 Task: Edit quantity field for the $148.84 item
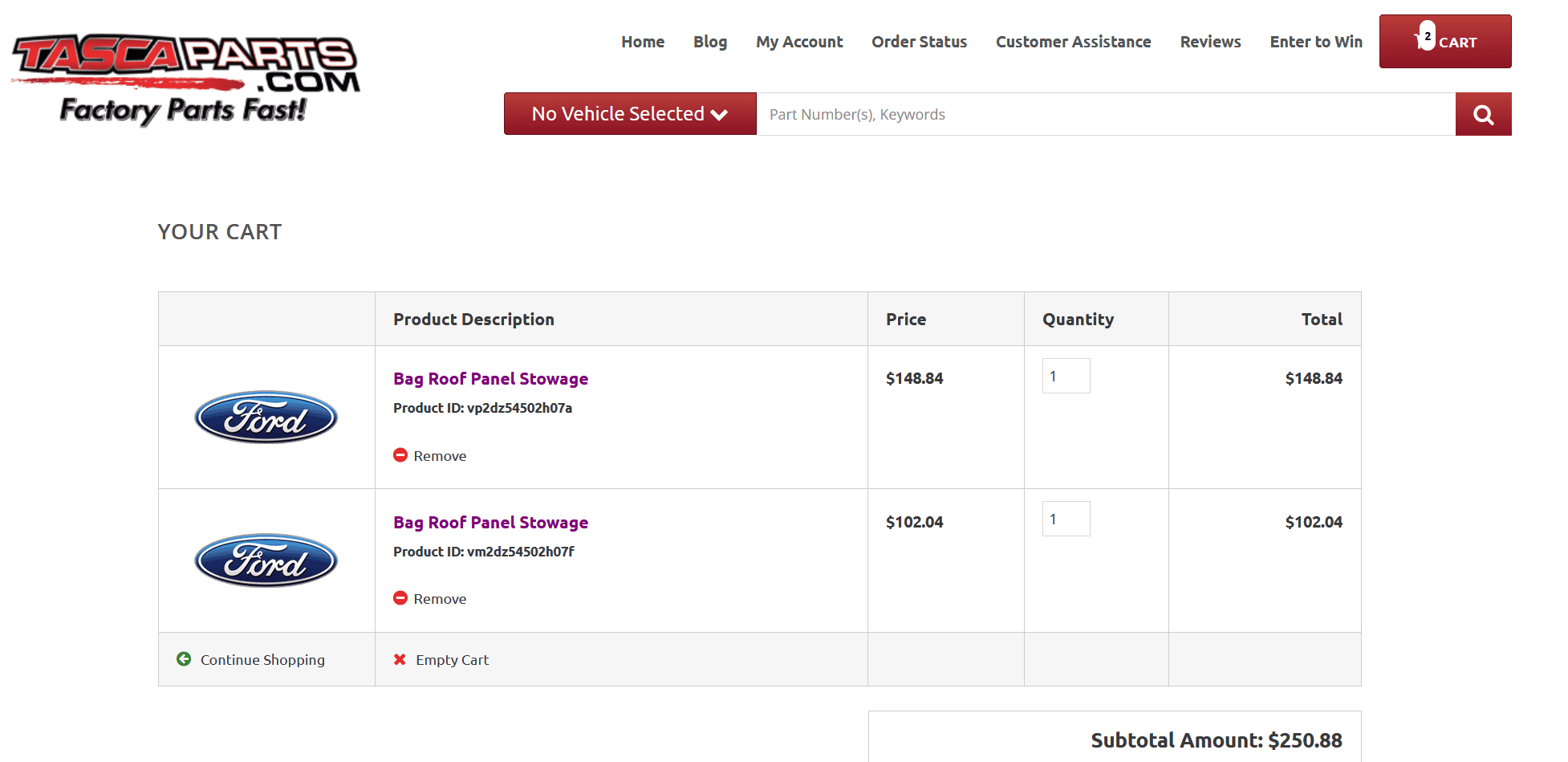pyautogui.click(x=1066, y=376)
